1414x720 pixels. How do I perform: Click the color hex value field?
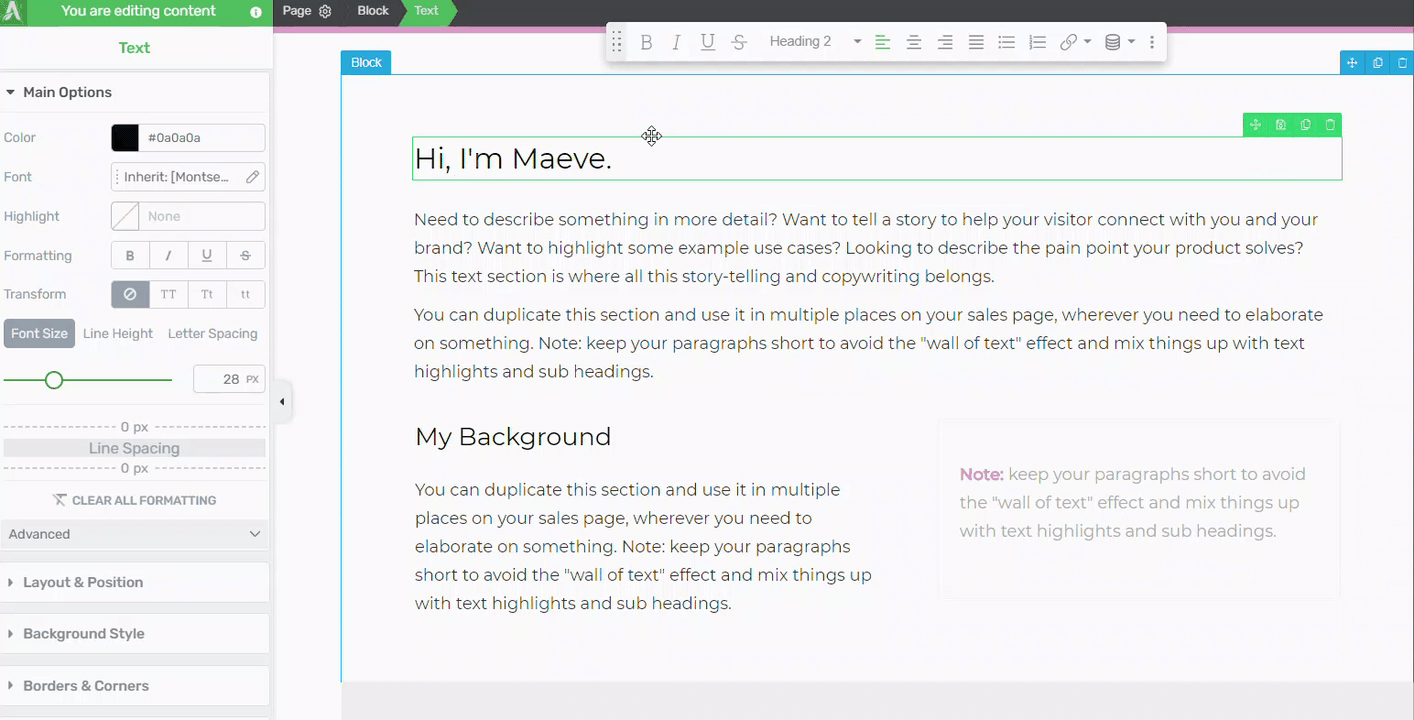pyautogui.click(x=202, y=138)
